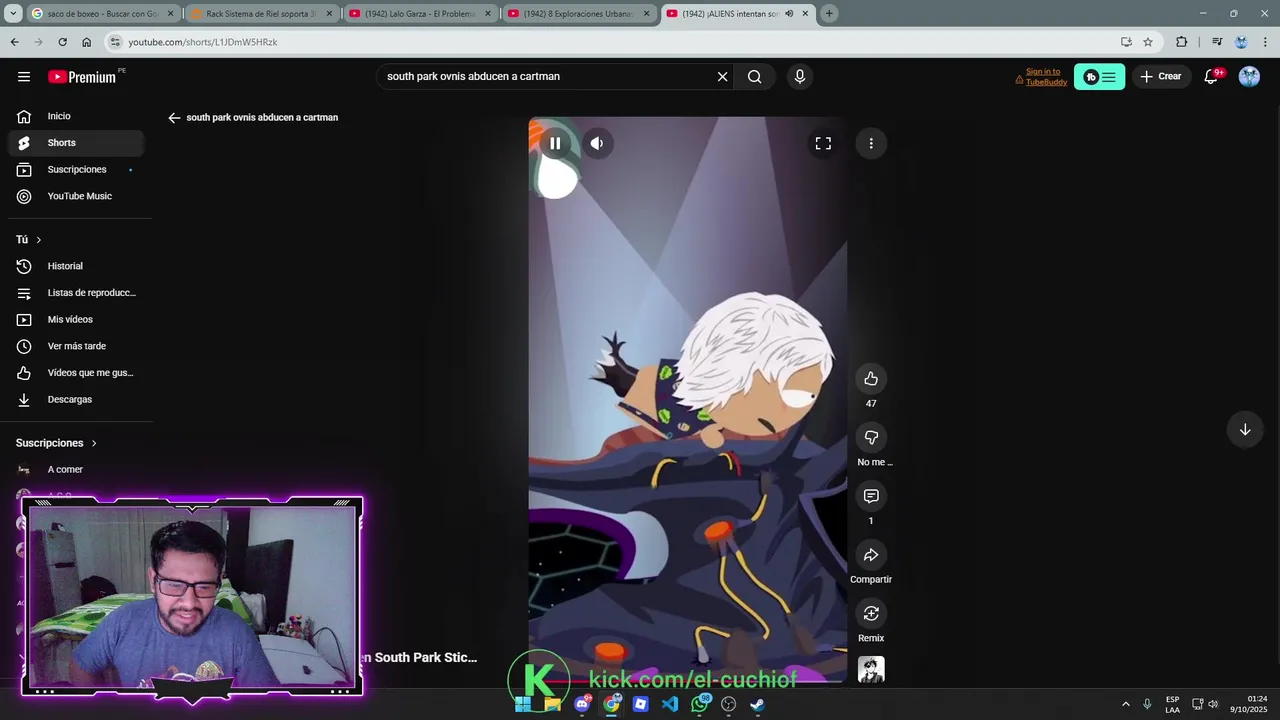Viewport: 1280px width, 720px height.
Task: Open Chrome media controls icon
Action: point(1217,42)
